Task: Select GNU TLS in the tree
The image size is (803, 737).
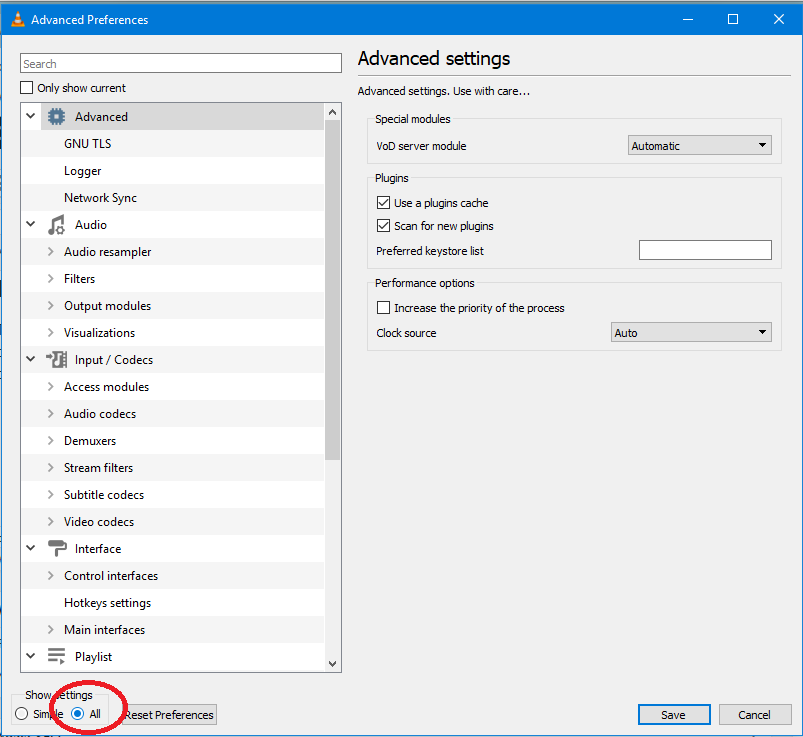Action: click(x=88, y=143)
